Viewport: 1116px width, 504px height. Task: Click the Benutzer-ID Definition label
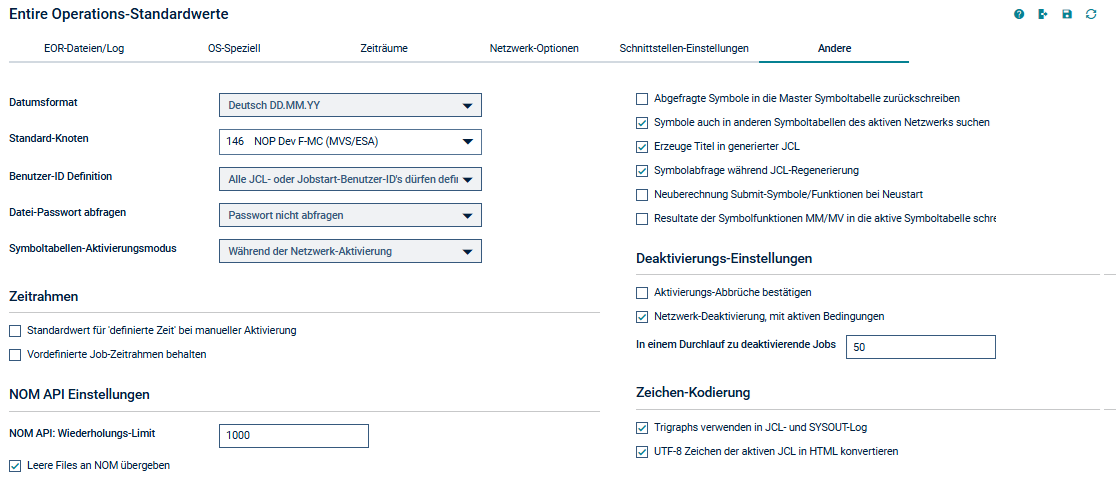point(60,175)
